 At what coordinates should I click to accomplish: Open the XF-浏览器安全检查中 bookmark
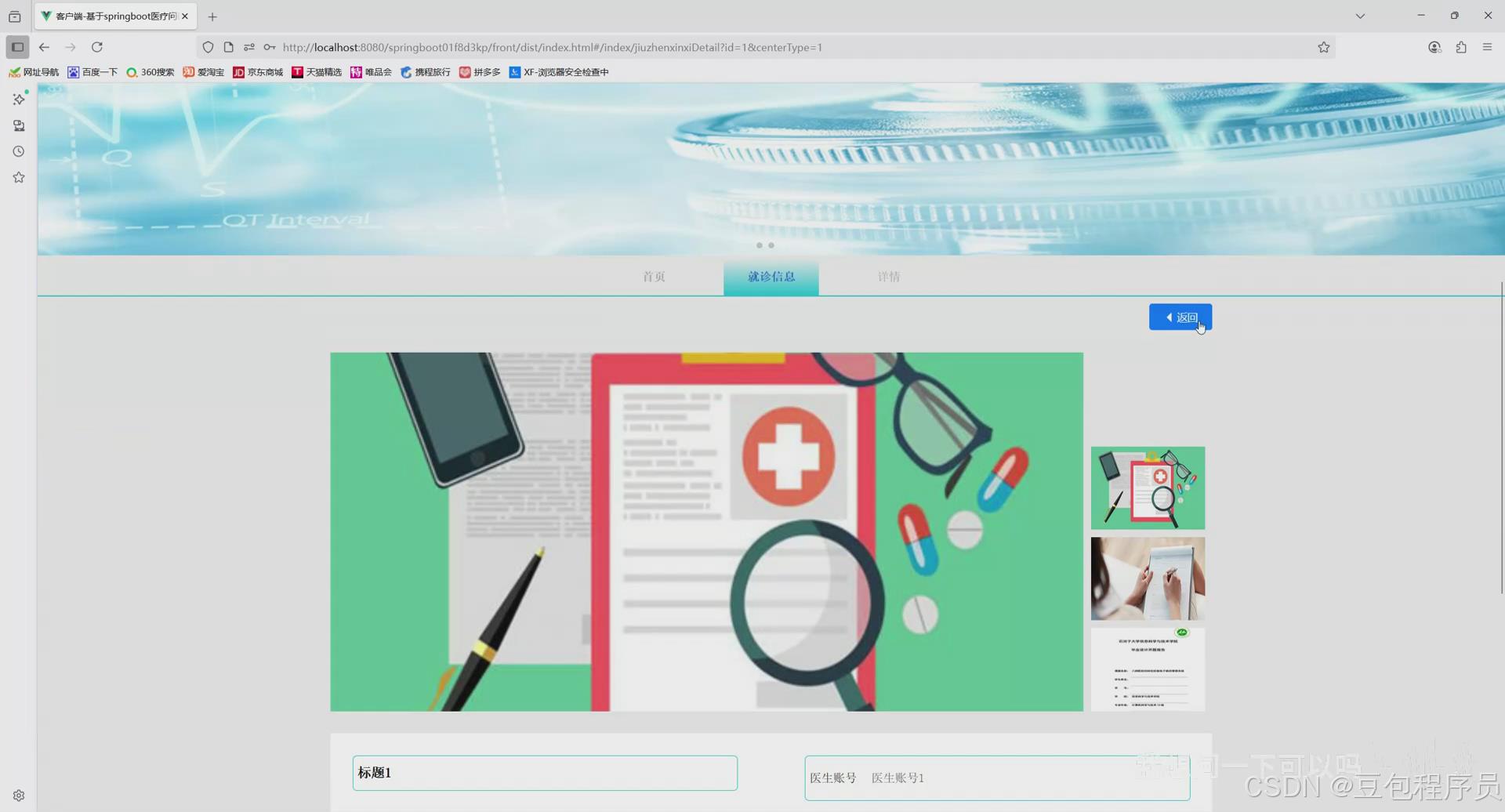tap(559, 72)
